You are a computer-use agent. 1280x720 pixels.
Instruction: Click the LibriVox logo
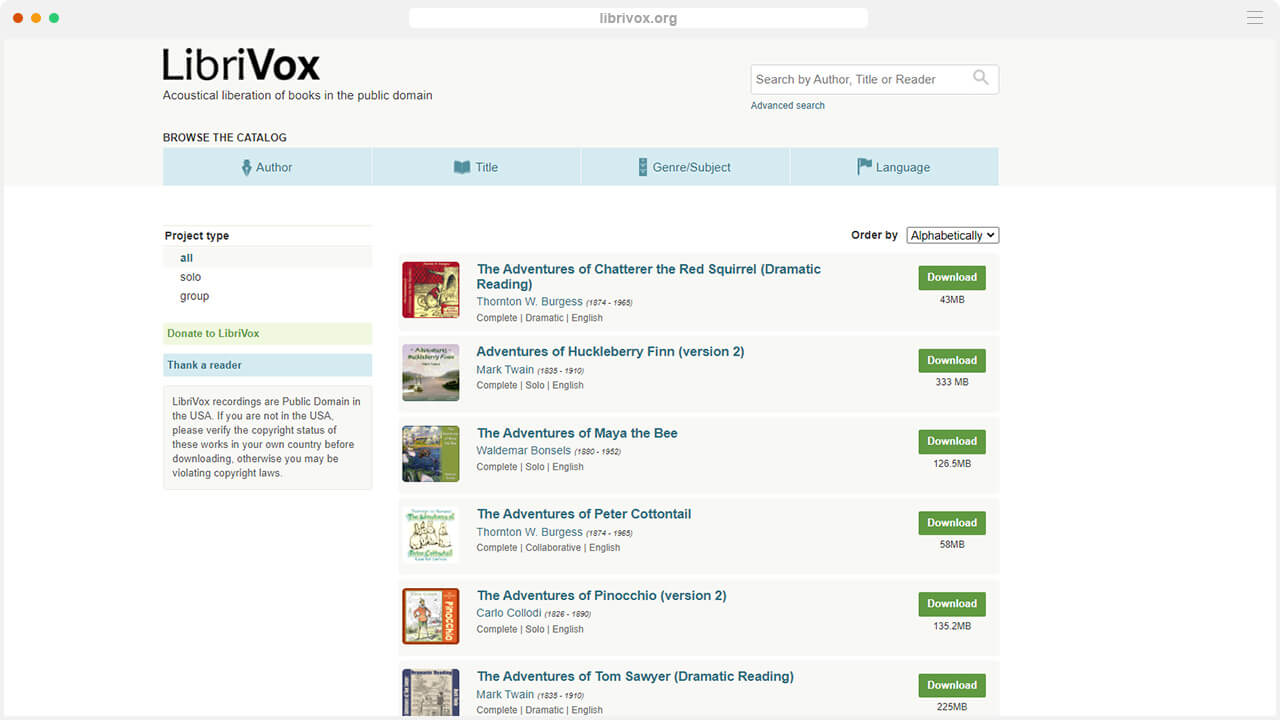(x=241, y=66)
